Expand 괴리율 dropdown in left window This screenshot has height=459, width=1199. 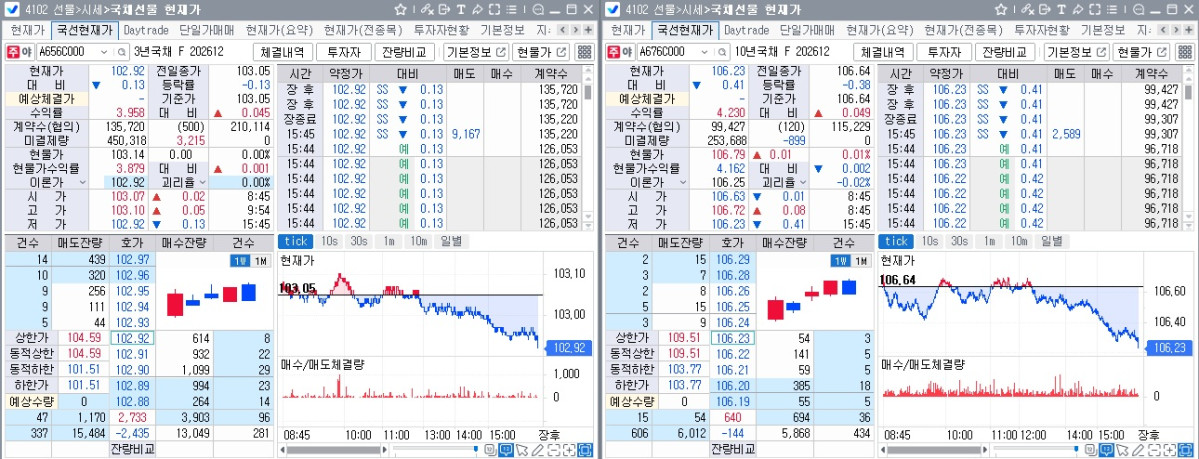tap(203, 183)
